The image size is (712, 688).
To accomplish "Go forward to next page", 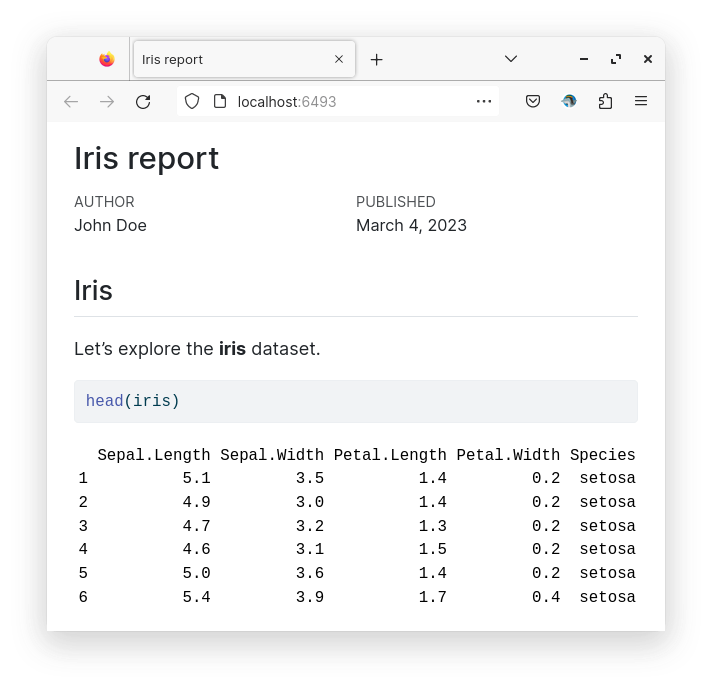I will pos(107,102).
